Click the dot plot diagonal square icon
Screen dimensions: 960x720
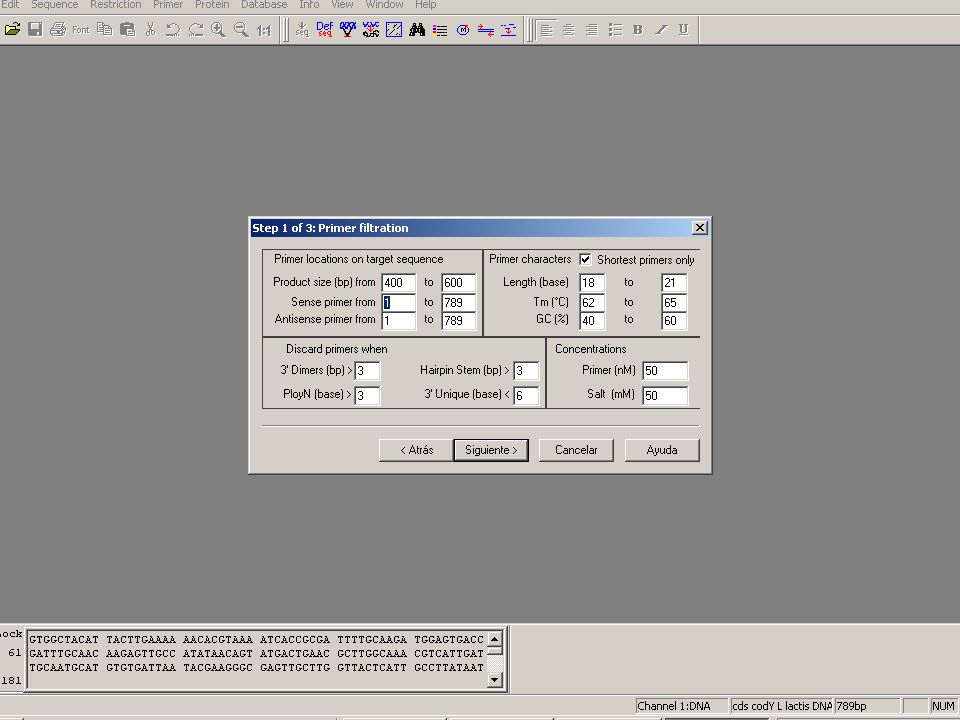point(394,29)
